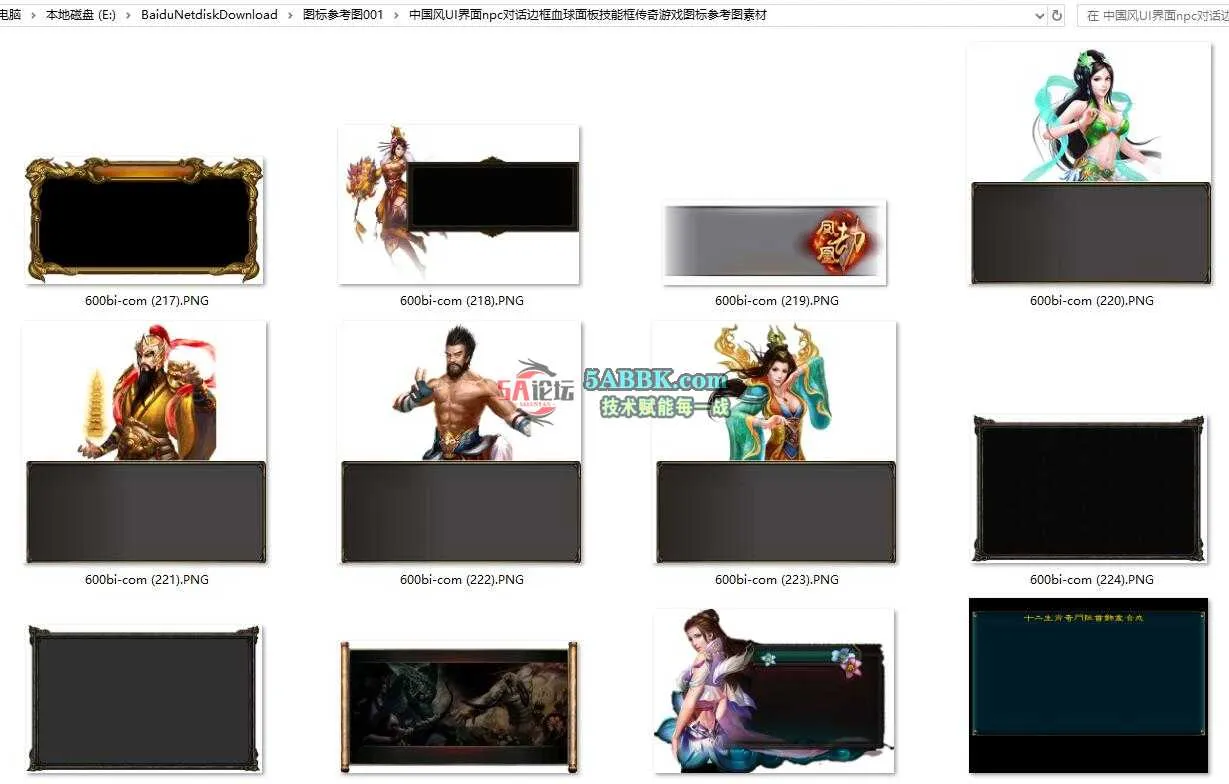This screenshot has width=1229, height=784.
Task: Expand chevron after 本地磁盘 (E:) breadcrumb
Action: (129, 15)
